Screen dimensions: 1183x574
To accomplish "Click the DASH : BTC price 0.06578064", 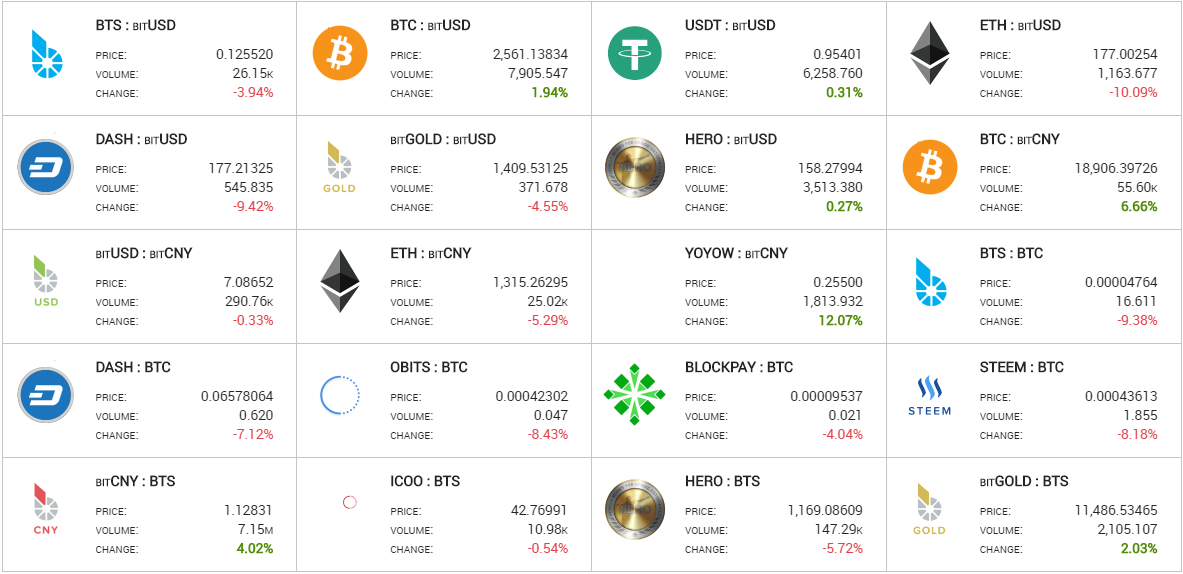I will 237,396.
